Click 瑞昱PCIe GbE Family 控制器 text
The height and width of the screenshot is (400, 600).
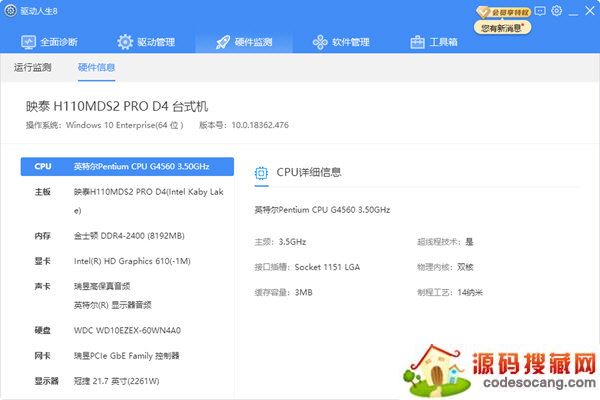pyautogui.click(x=127, y=356)
